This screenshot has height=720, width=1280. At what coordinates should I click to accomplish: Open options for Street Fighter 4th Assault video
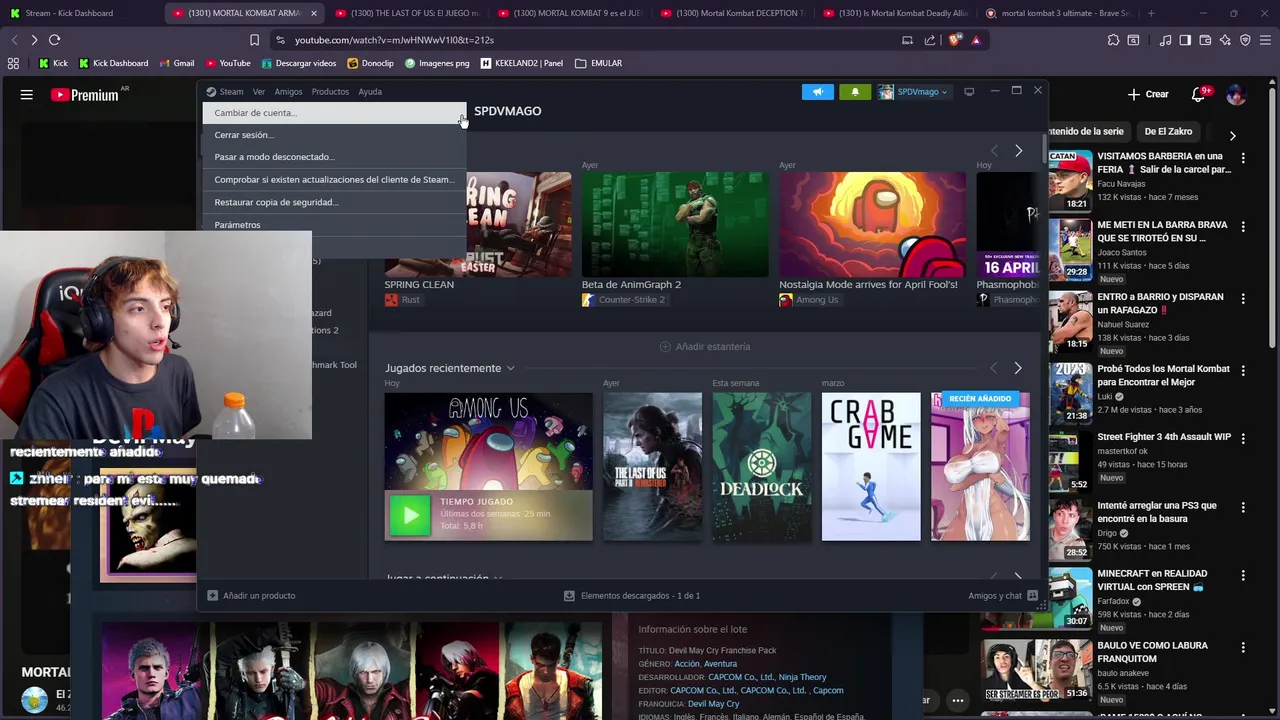coord(1243,438)
